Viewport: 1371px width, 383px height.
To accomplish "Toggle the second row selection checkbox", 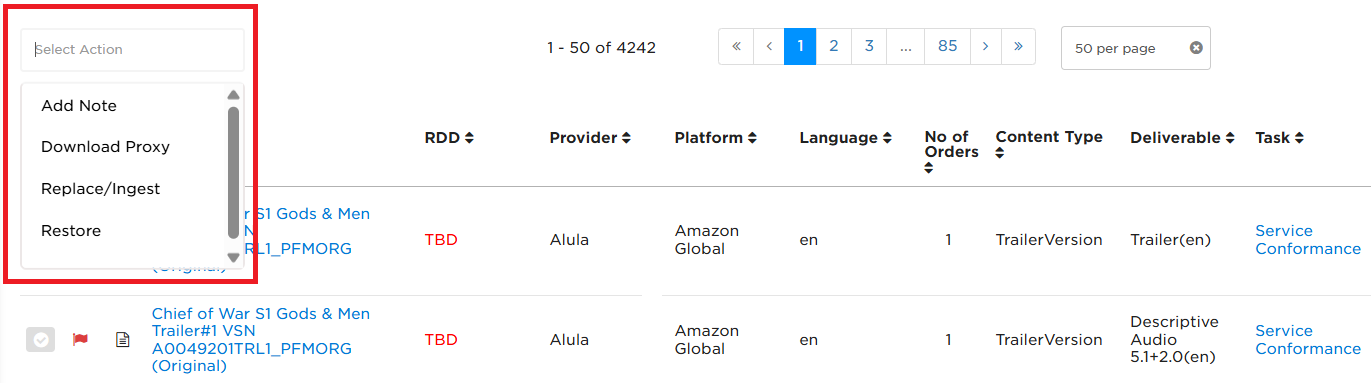I will tap(40, 340).
